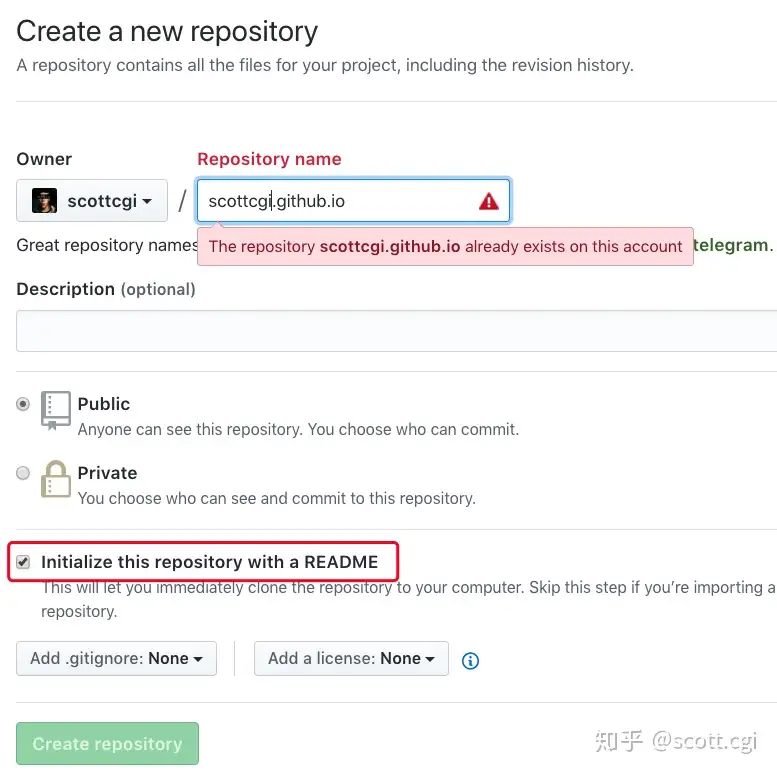Click the Public option label
The width and height of the screenshot is (777, 774).
coord(104,404)
